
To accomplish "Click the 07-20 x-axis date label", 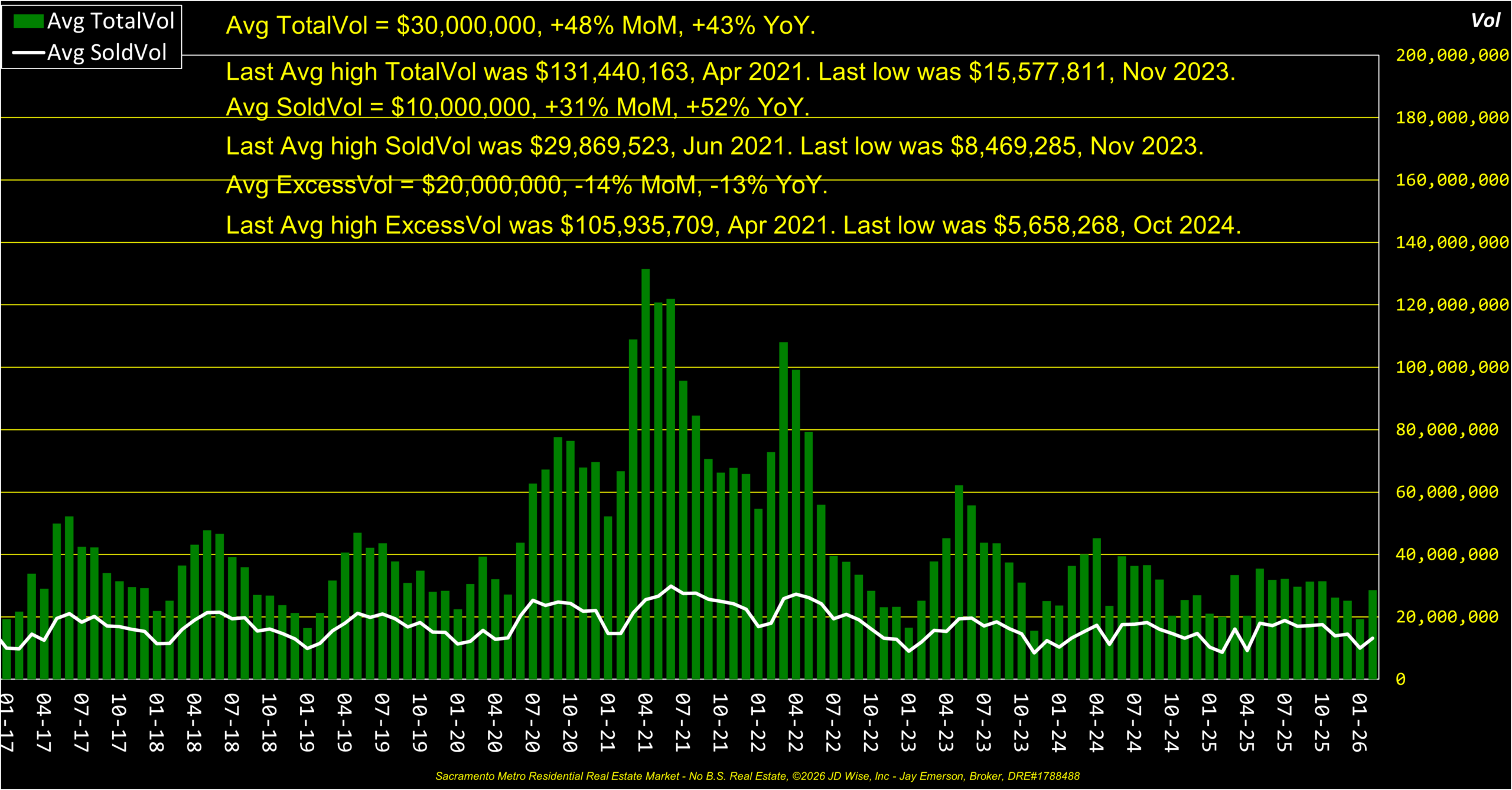I will pos(533,722).
